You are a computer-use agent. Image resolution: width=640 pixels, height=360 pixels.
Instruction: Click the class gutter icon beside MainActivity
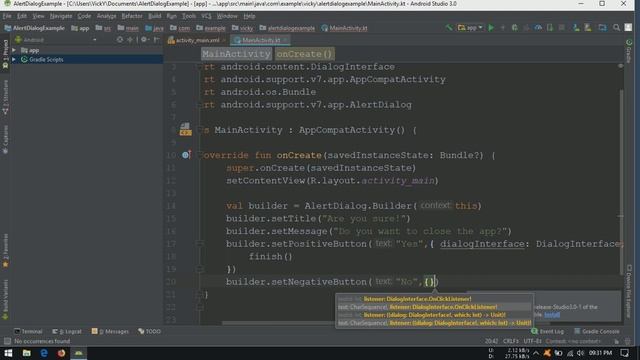[x=185, y=129]
